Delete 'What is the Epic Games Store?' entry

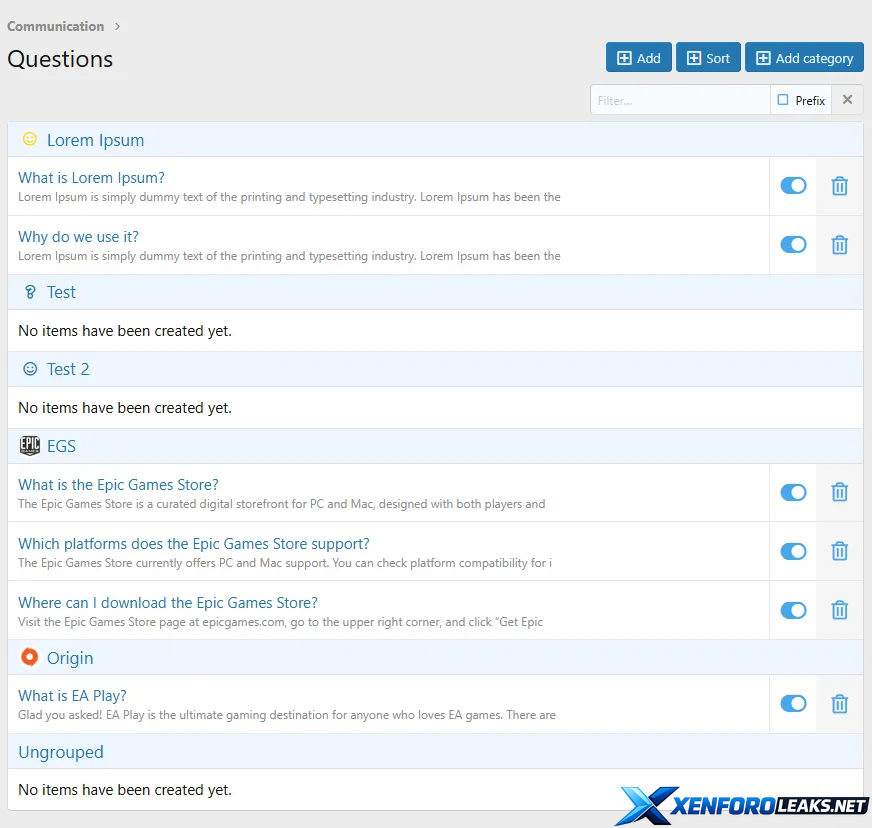839,492
